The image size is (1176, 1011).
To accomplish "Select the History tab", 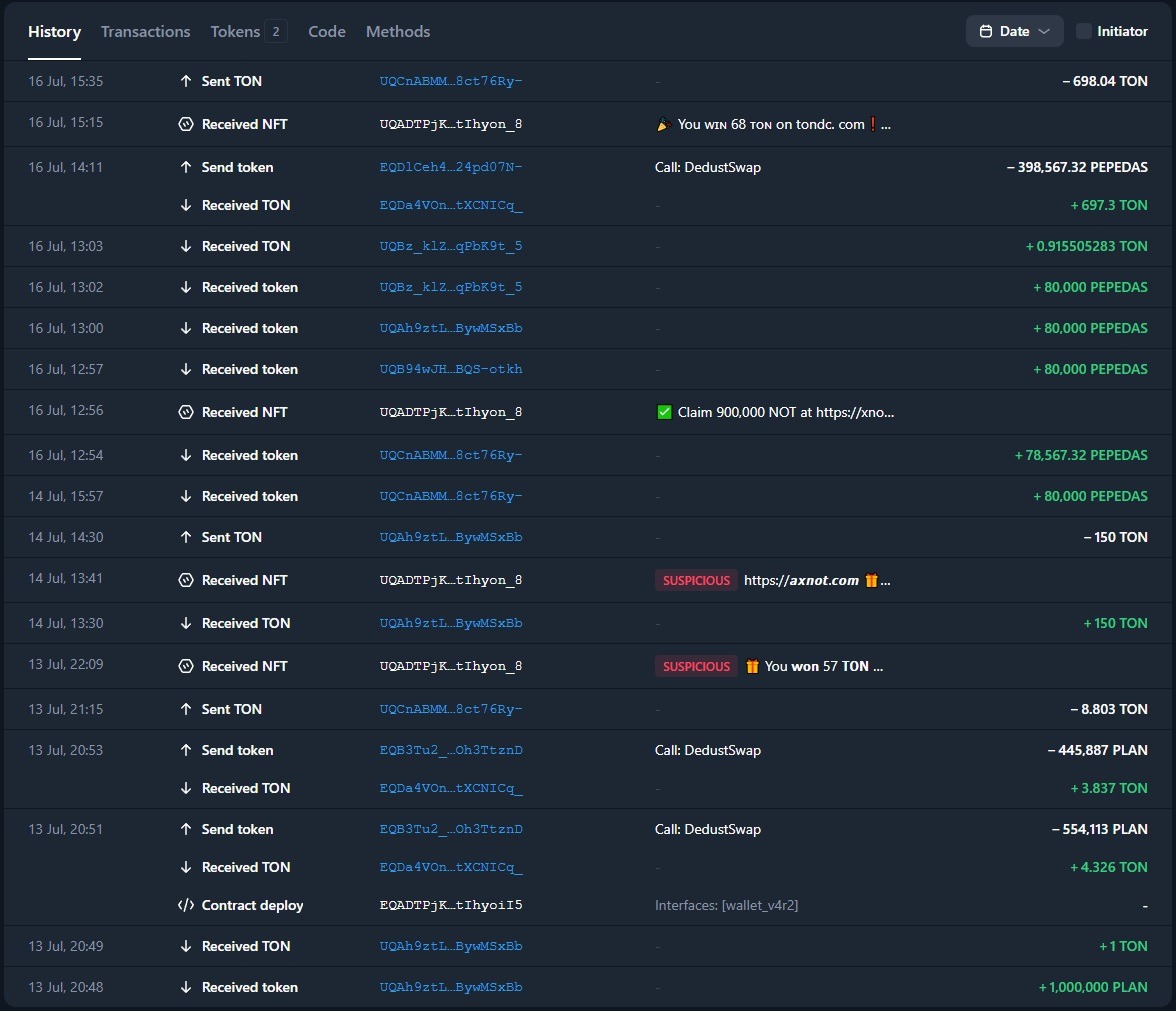I will point(54,32).
